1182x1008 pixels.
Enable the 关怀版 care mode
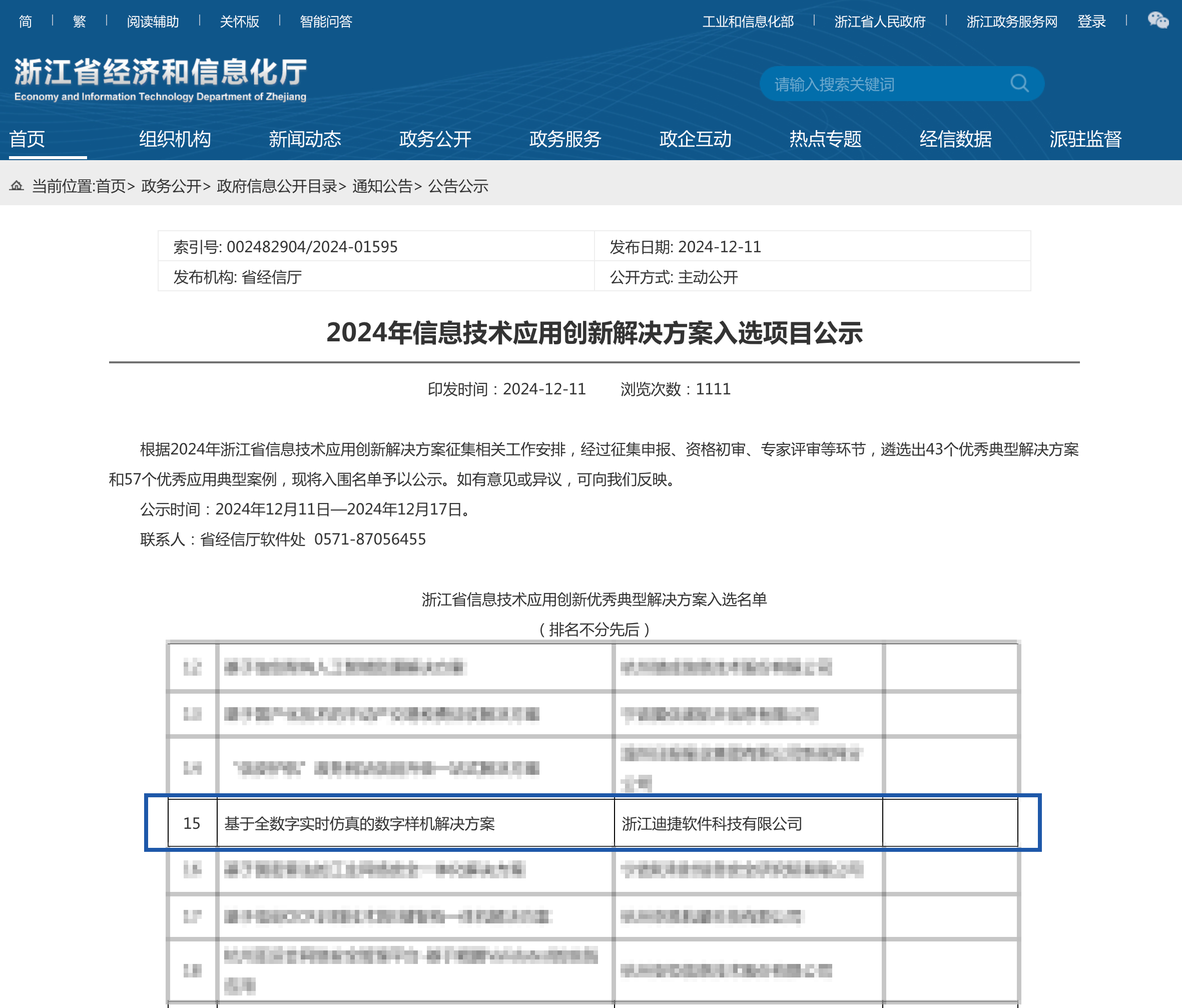tap(239, 22)
